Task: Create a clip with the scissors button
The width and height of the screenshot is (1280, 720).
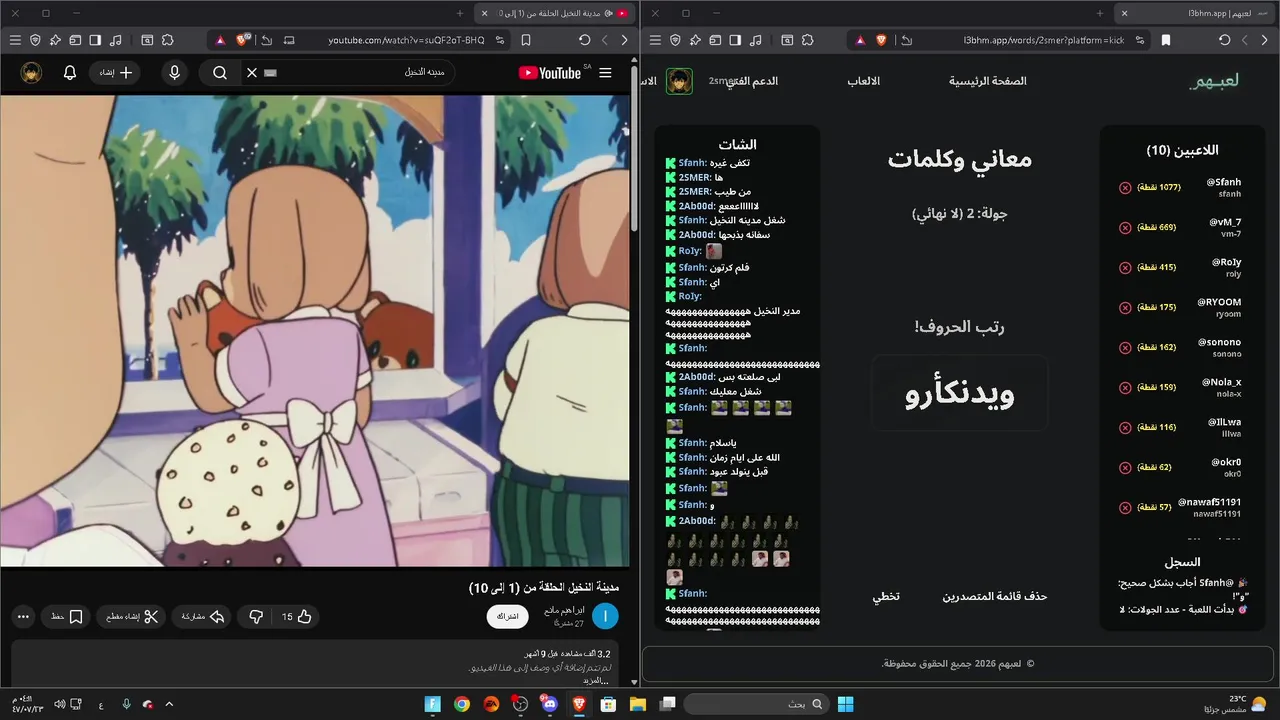Action: point(133,617)
